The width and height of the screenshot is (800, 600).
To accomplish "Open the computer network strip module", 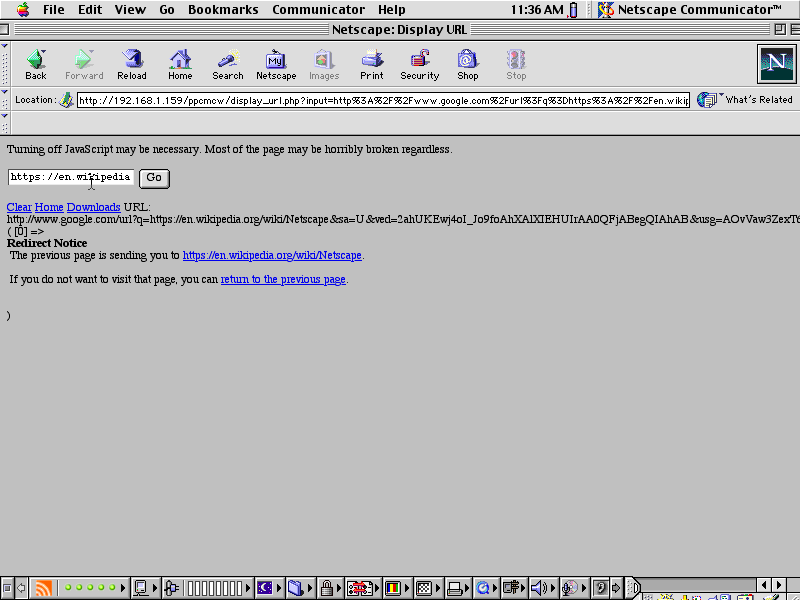I will (145, 588).
